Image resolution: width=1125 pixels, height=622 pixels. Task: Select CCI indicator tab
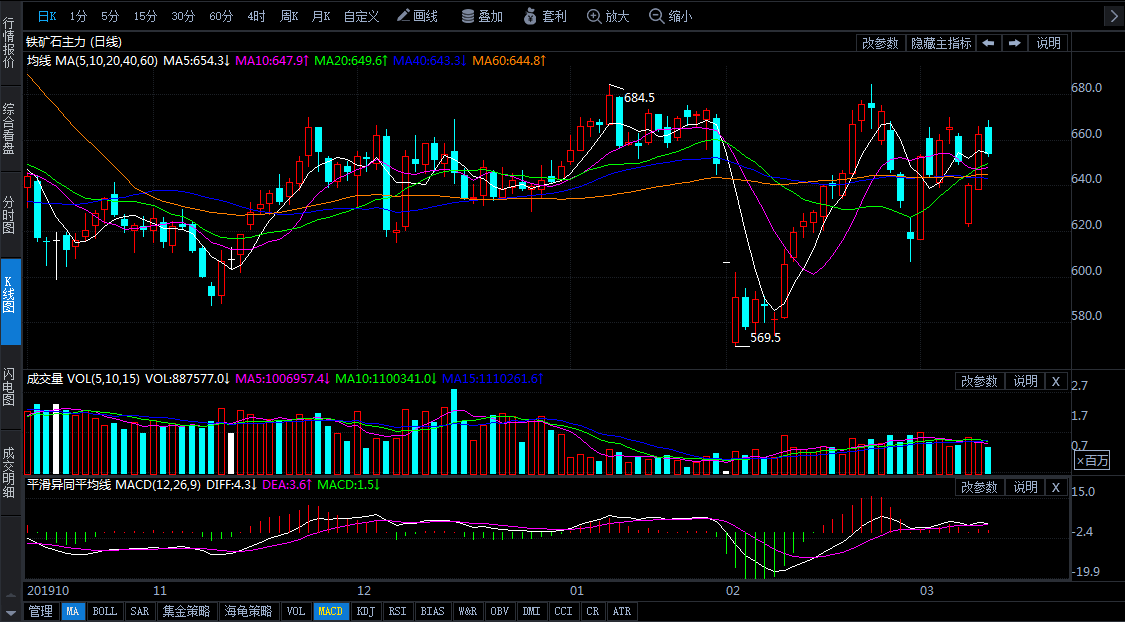563,611
